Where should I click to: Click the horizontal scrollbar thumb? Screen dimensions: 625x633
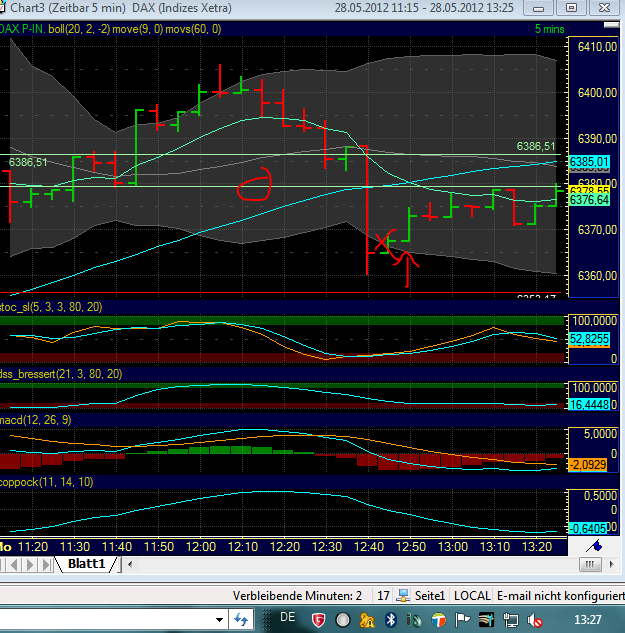pos(590,564)
